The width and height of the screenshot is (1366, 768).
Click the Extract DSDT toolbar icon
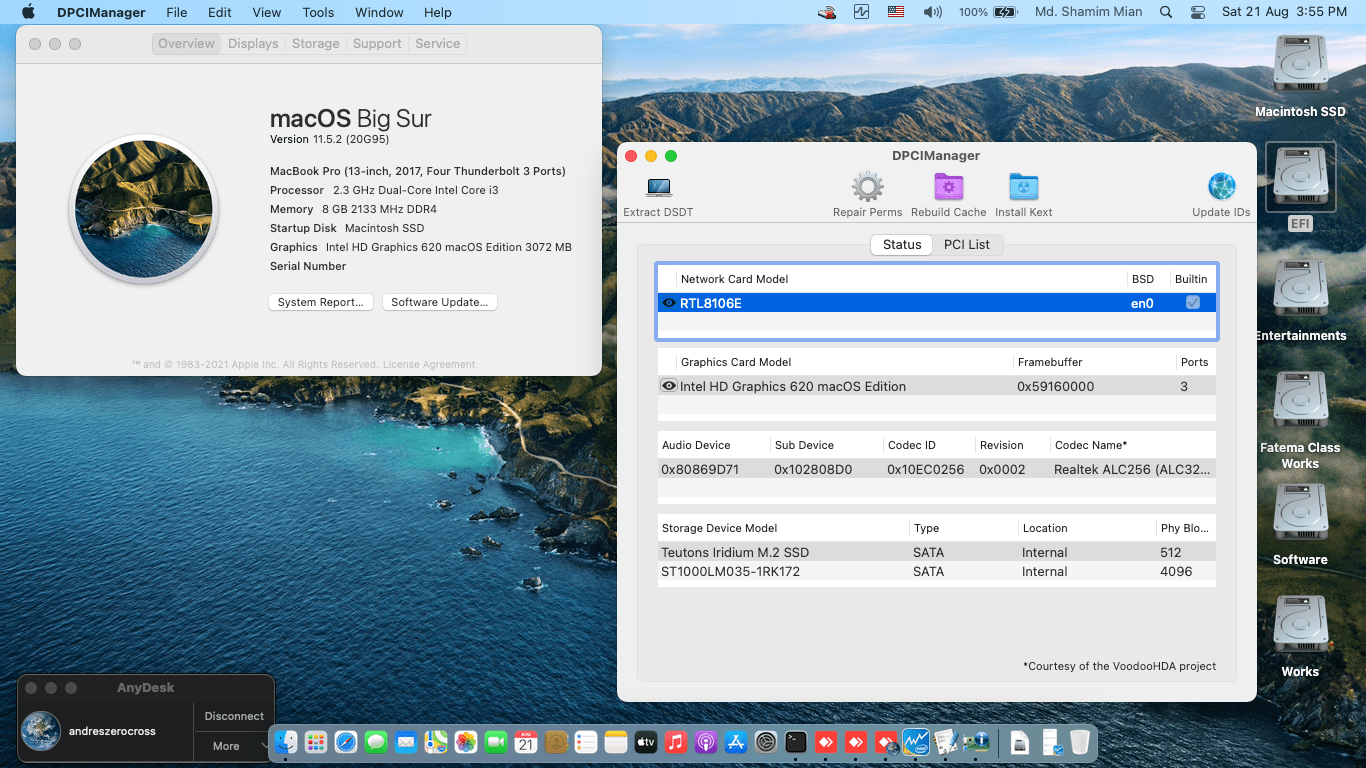[x=658, y=187]
